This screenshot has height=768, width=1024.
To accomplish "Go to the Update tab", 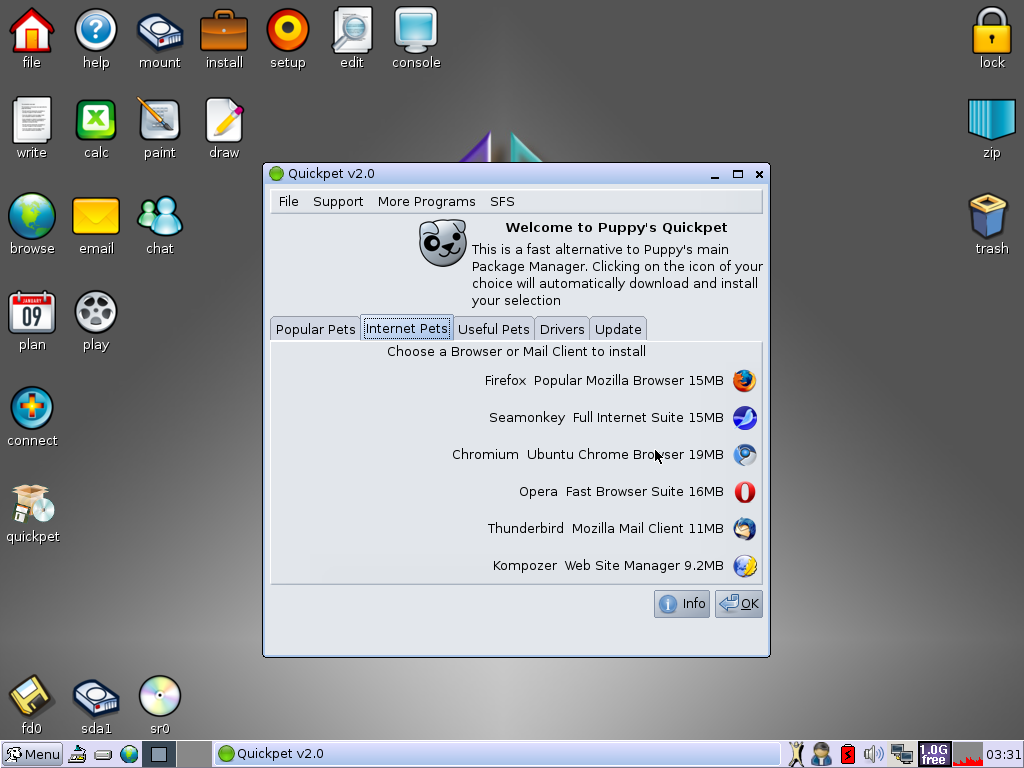I will 618,329.
